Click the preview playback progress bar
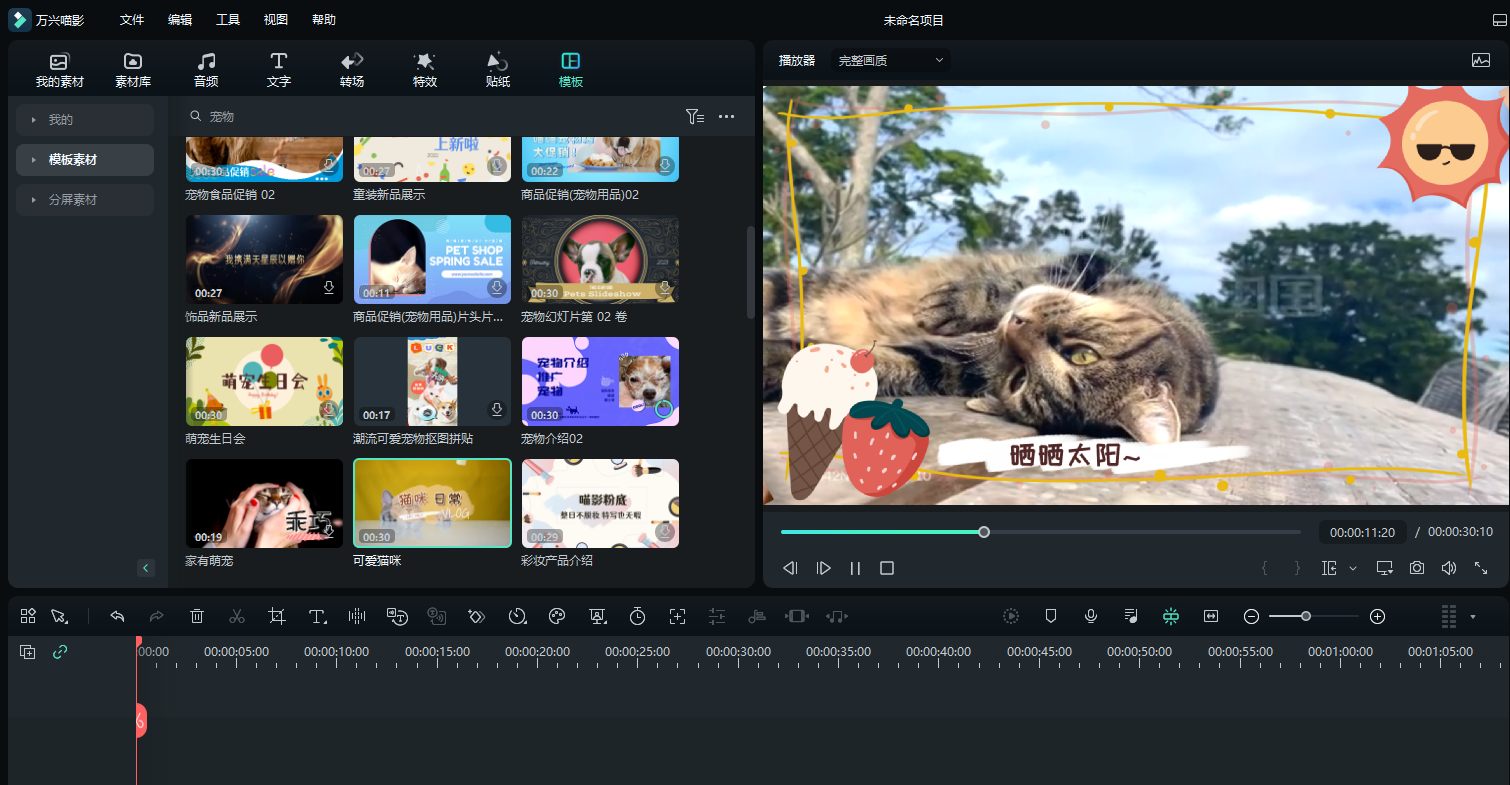The height and width of the screenshot is (785, 1510). [1040, 532]
